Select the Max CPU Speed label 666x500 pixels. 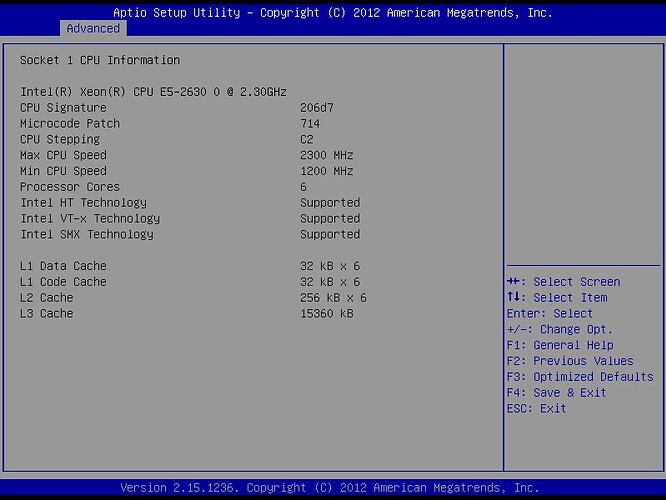coord(63,155)
